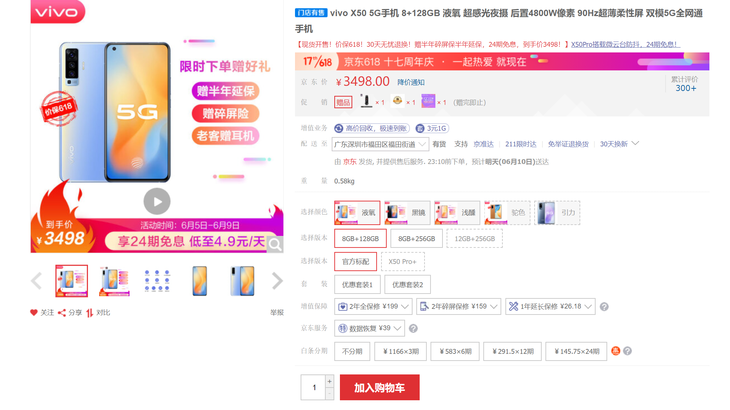The image size is (730, 410).
Task: Click the 30天换新 link
Action: pyautogui.click(x=614, y=144)
